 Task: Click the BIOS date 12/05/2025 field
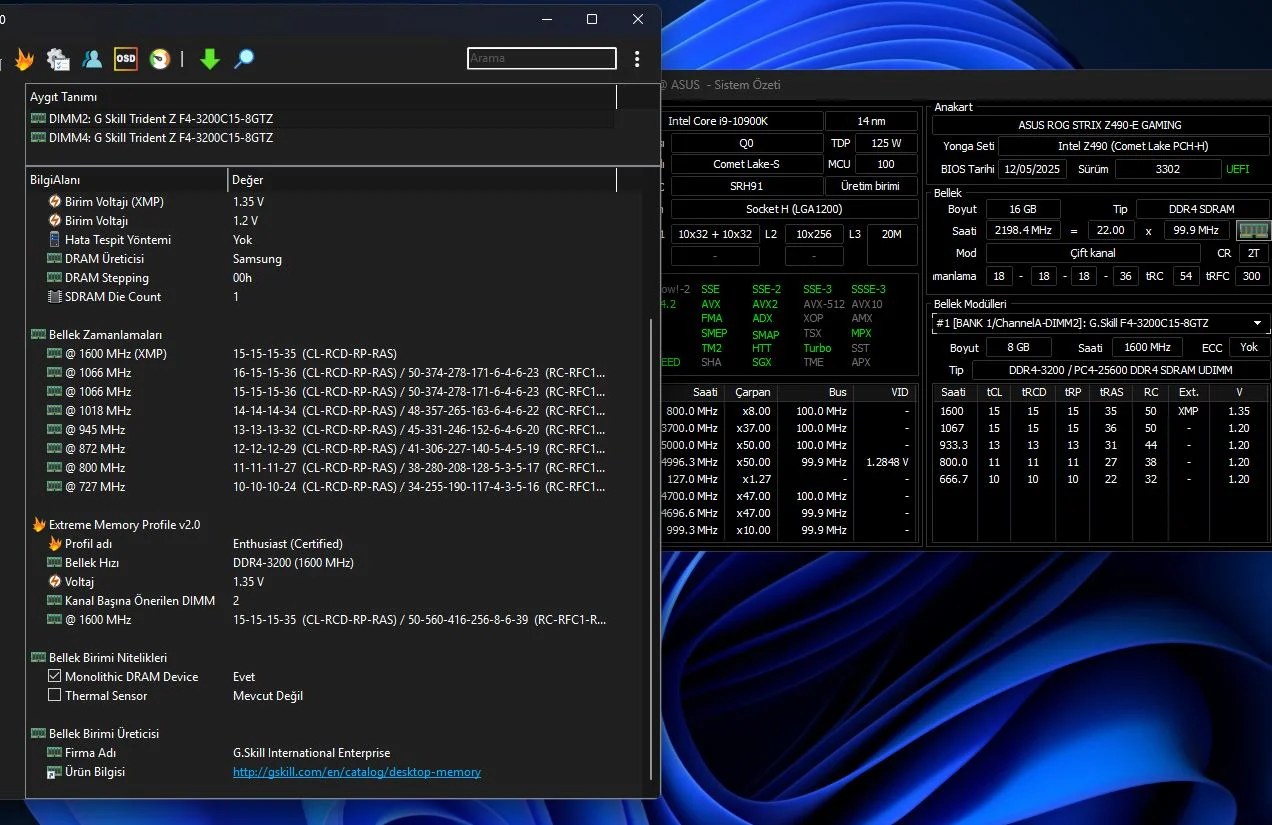tap(1034, 169)
